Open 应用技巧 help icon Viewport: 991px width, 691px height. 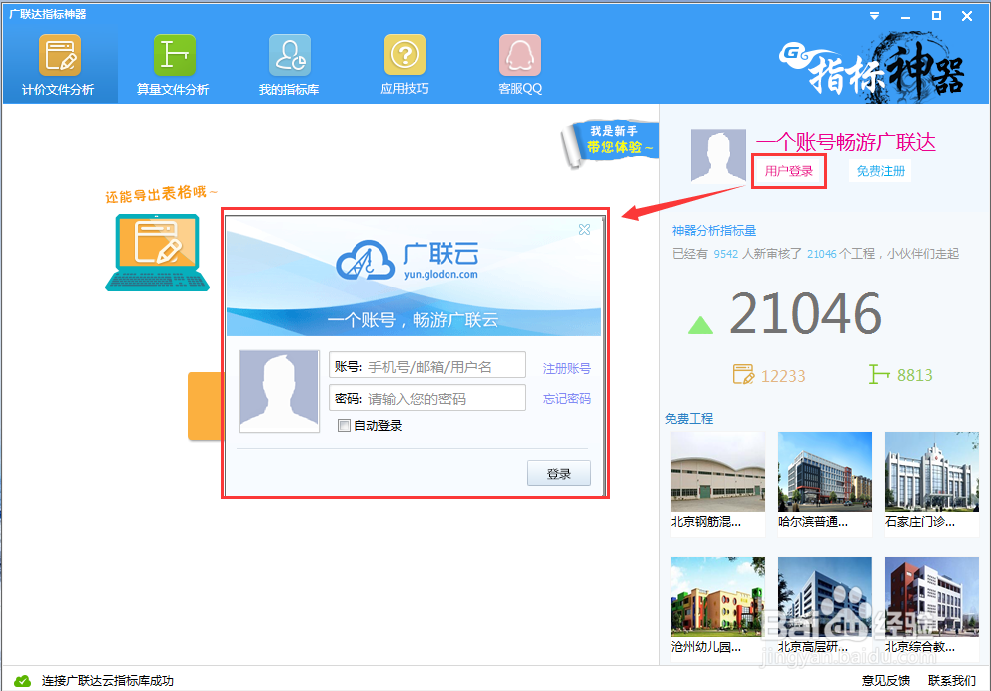404,55
